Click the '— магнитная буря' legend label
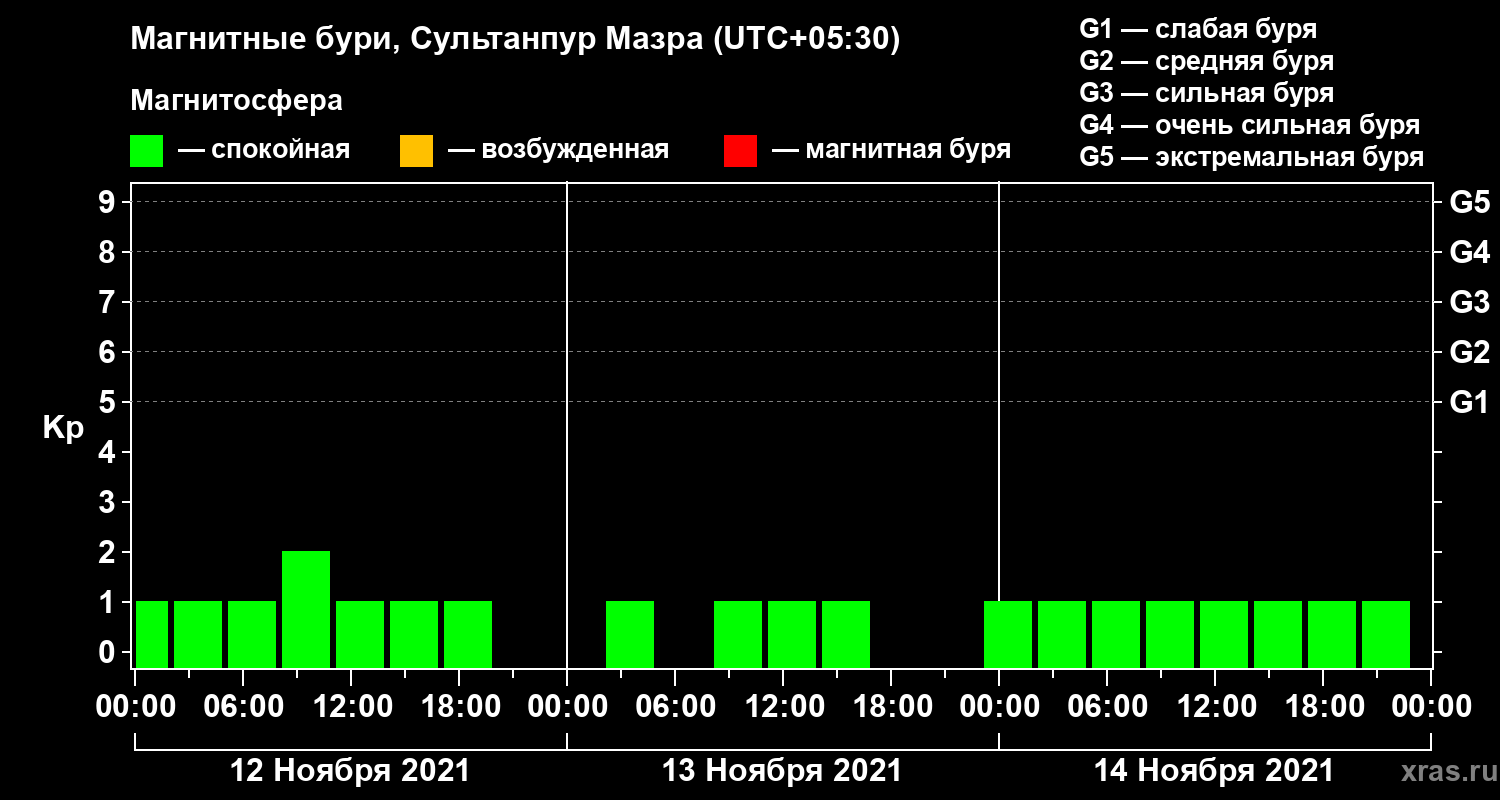 click(891, 150)
